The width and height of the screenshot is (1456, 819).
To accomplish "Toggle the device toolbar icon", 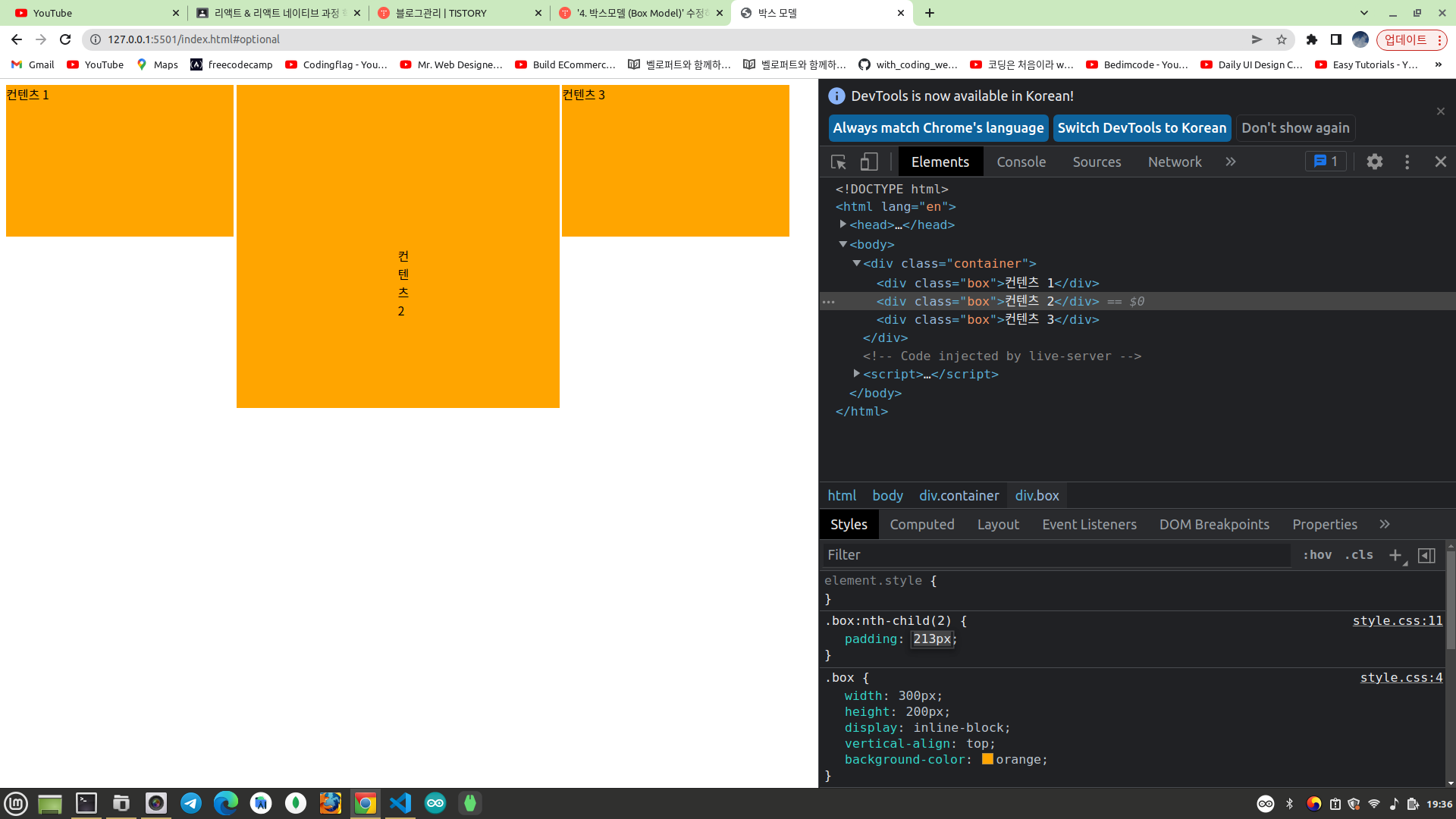I will [869, 162].
